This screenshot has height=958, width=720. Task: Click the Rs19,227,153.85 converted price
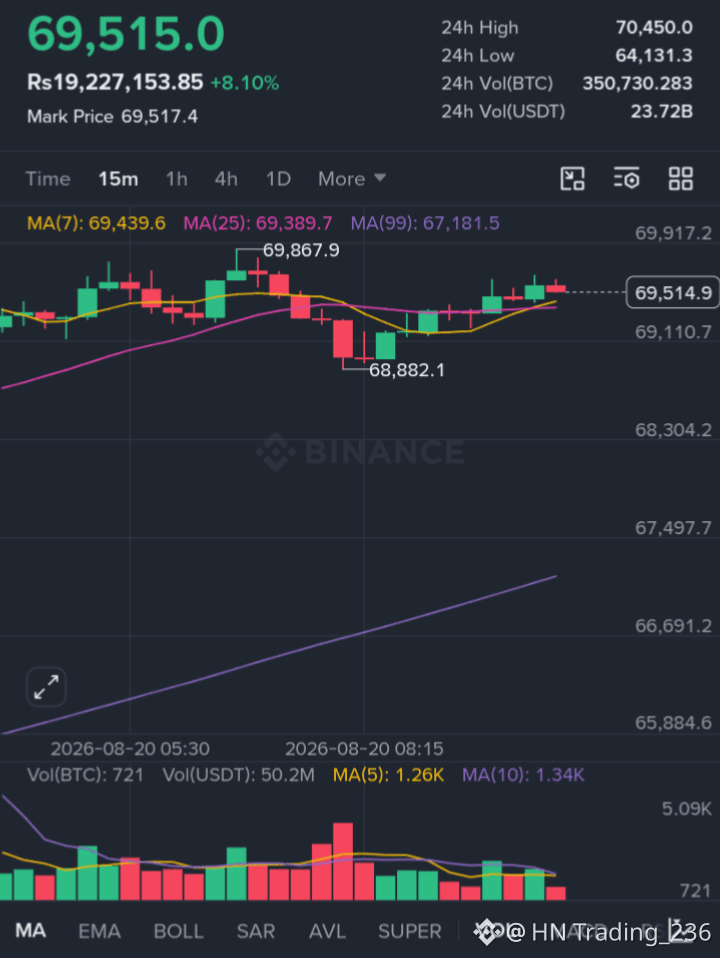point(115,82)
